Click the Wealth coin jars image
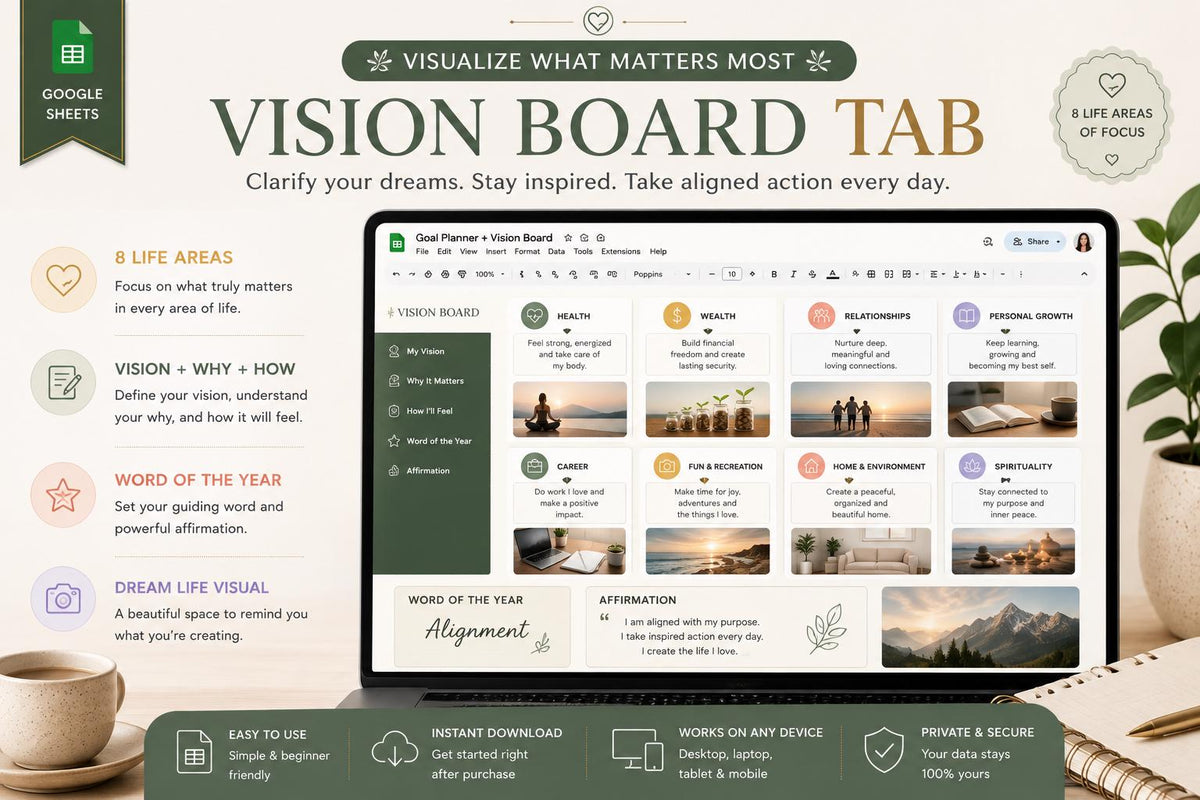Screen dimensions: 1200x800 point(708,409)
